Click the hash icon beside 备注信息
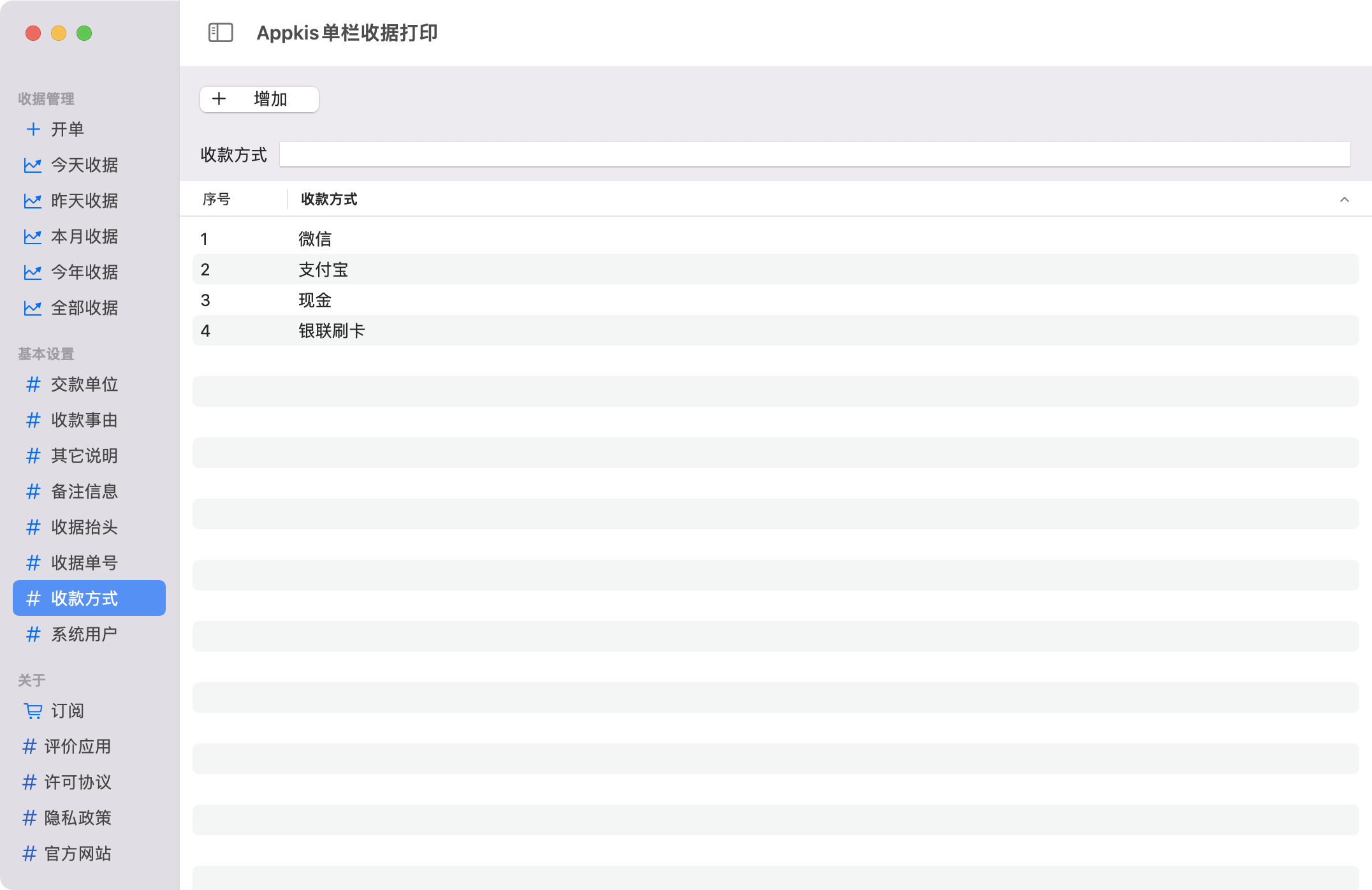 point(33,492)
